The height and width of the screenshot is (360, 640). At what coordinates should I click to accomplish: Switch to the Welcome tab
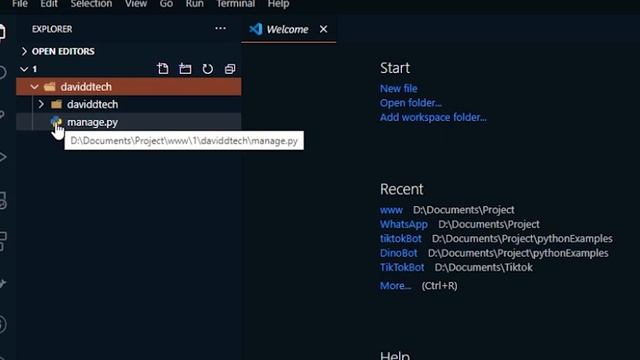pyautogui.click(x=288, y=29)
